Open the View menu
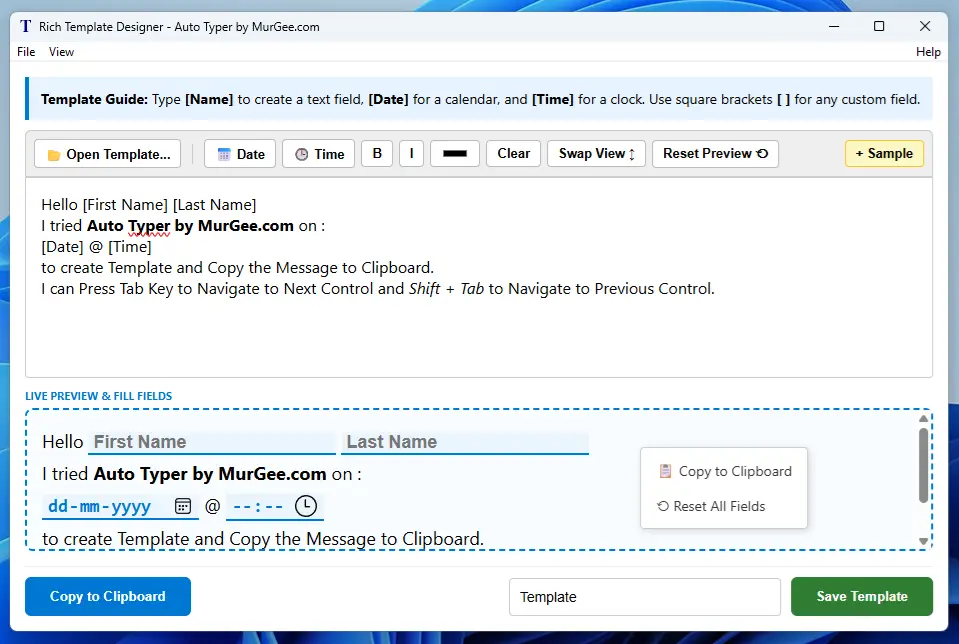This screenshot has height=644, width=959. click(x=61, y=51)
